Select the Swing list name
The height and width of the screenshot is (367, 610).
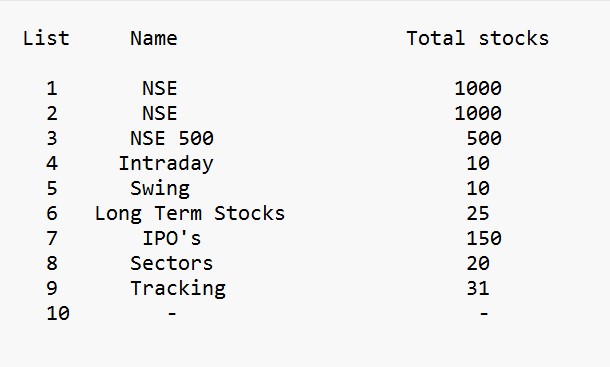coord(160,189)
